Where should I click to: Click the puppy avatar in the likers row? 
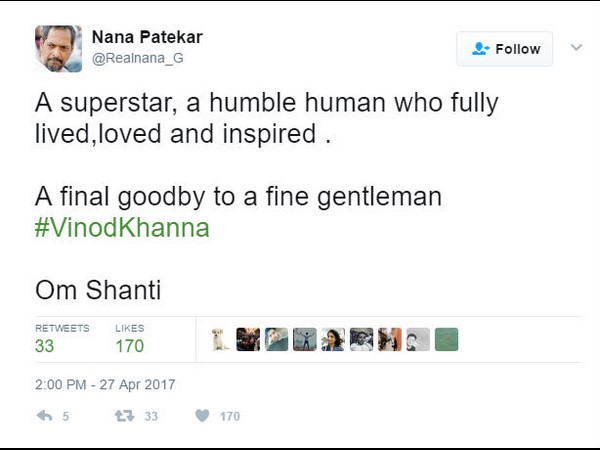click(x=220, y=339)
